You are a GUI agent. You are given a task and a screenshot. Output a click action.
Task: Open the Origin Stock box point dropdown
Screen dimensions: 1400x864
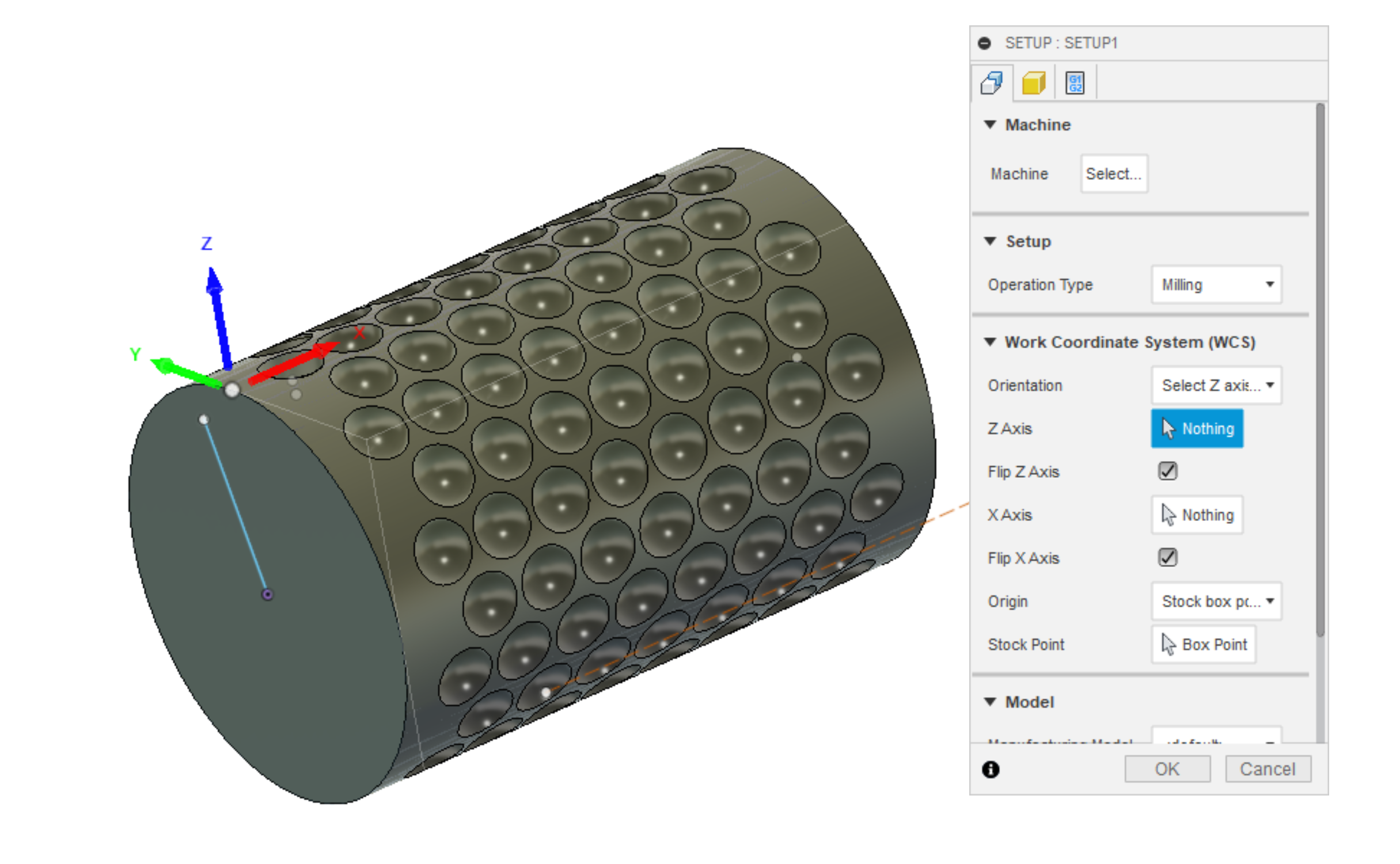pyautogui.click(x=1216, y=601)
